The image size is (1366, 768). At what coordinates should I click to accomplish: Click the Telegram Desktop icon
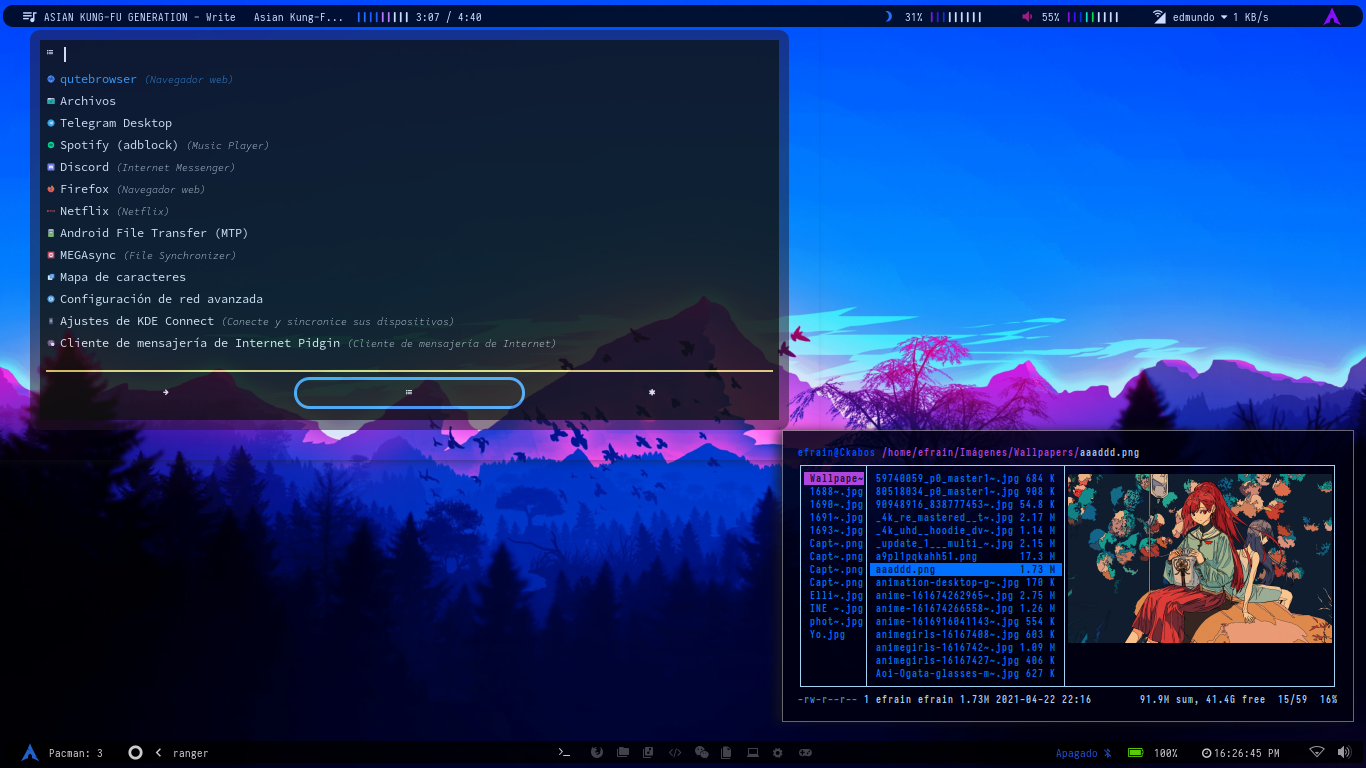click(x=51, y=123)
